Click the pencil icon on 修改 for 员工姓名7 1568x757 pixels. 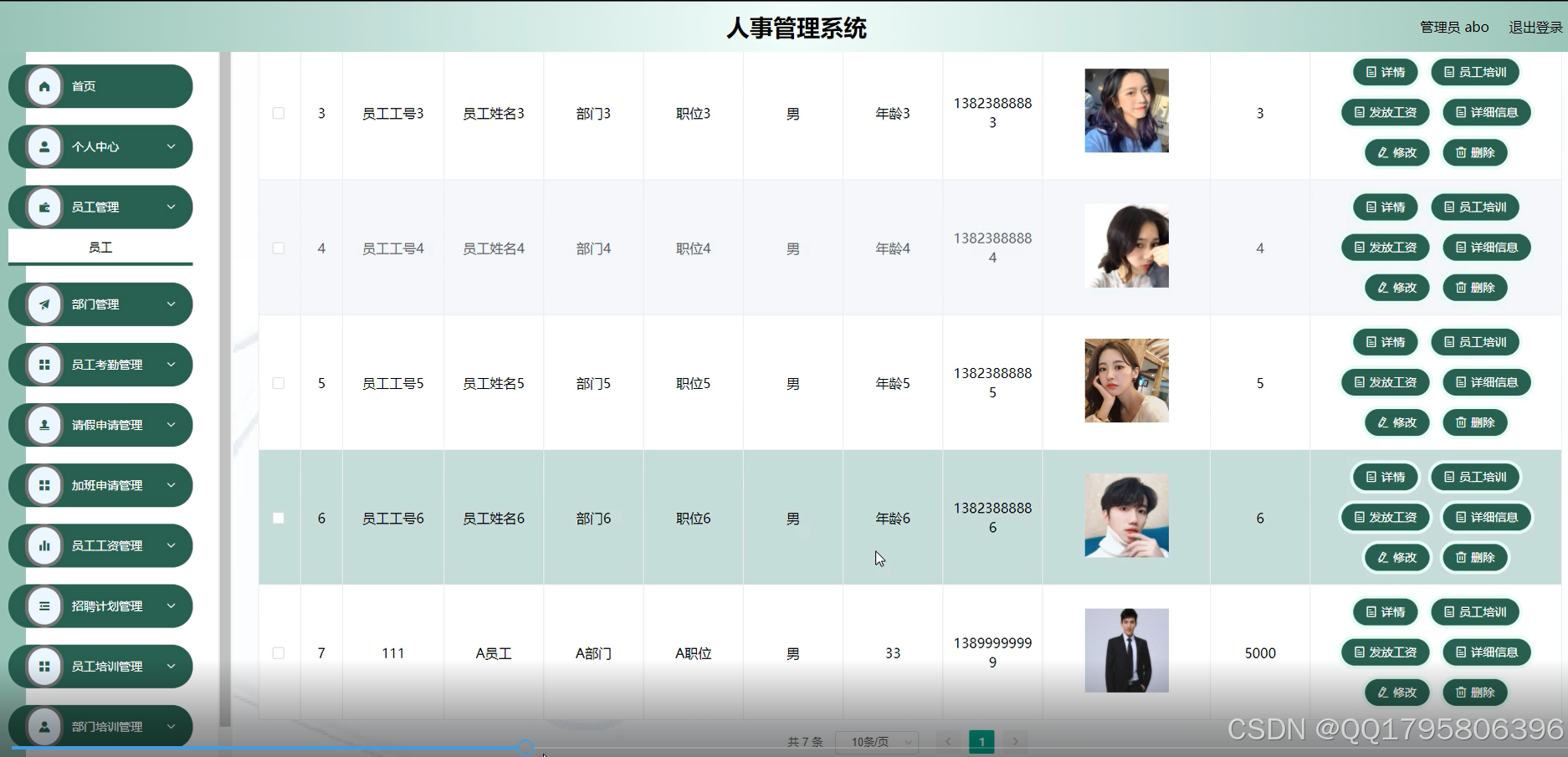(1383, 693)
